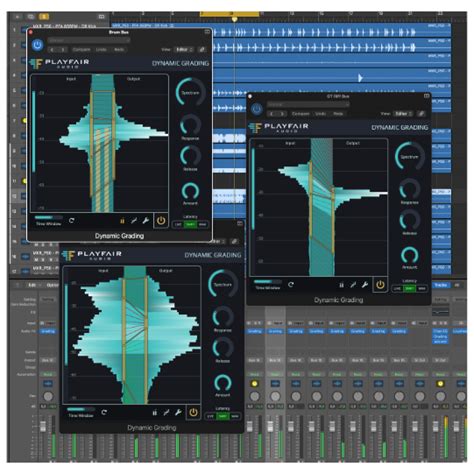This screenshot has width=474, height=474.
Task: Click the Release knob in Drum Bus plugin
Action: [x=190, y=156]
